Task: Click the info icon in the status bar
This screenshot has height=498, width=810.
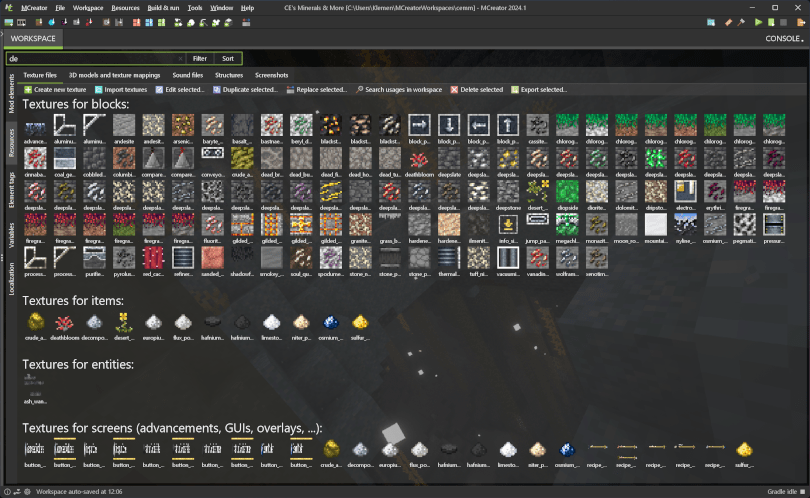Action: 7,492
